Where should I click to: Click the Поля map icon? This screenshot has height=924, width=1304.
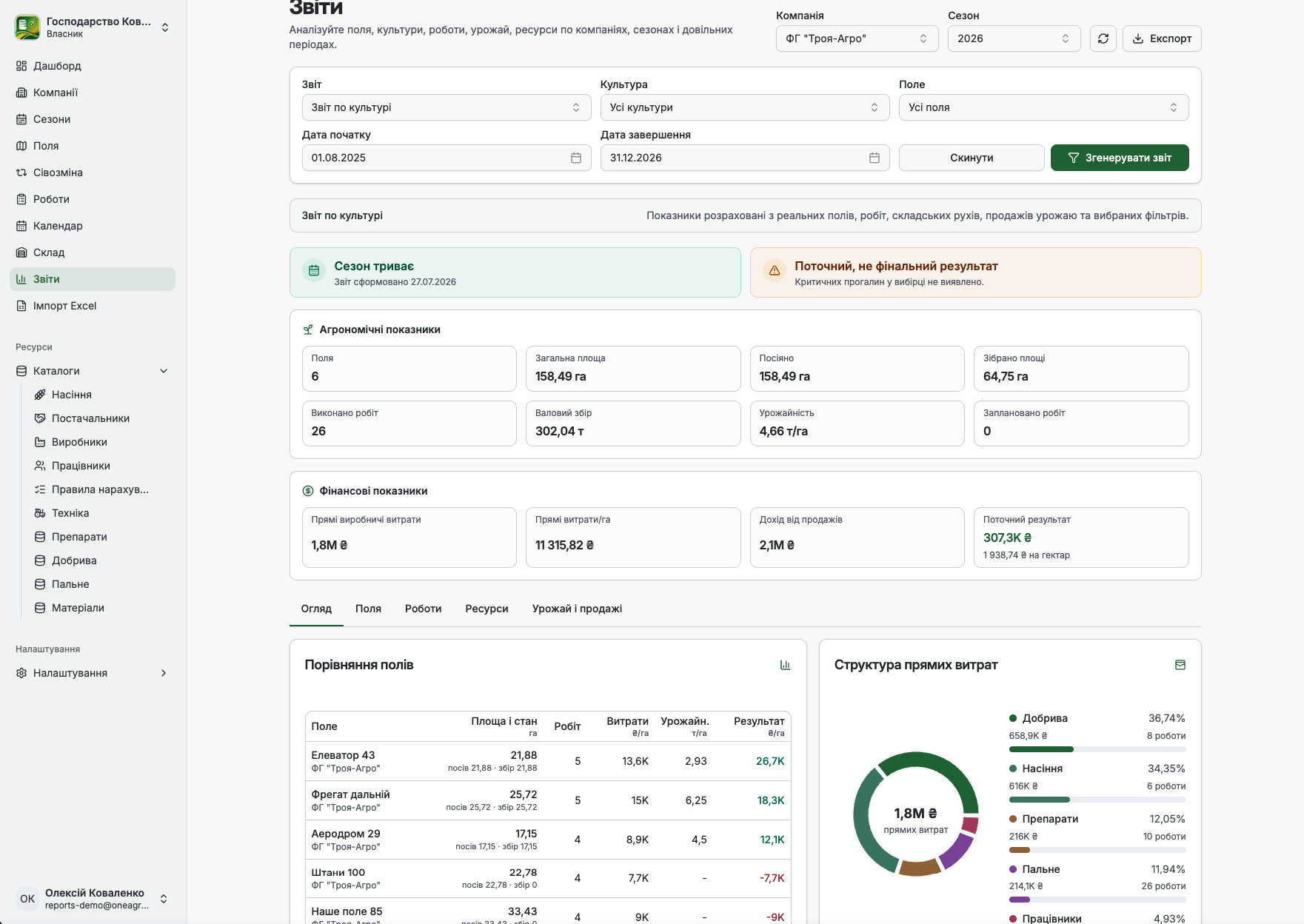21,146
